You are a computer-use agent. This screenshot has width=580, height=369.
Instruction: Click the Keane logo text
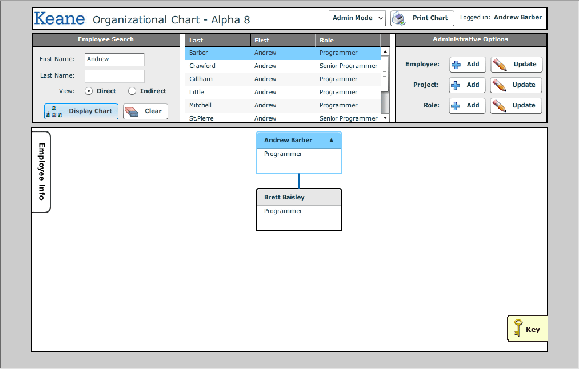(59, 18)
